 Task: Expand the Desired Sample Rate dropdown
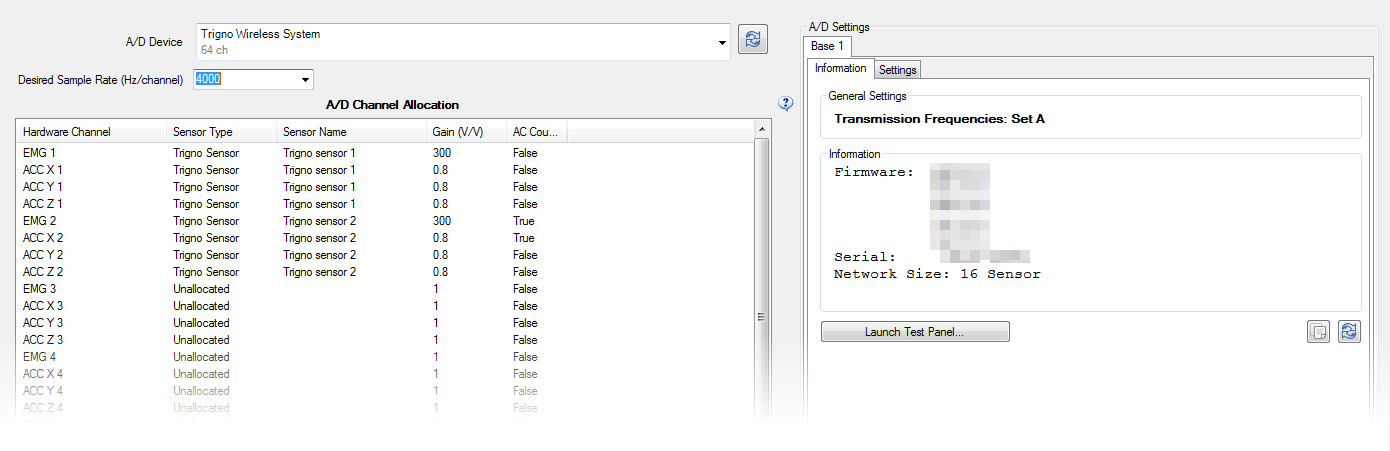click(305, 79)
